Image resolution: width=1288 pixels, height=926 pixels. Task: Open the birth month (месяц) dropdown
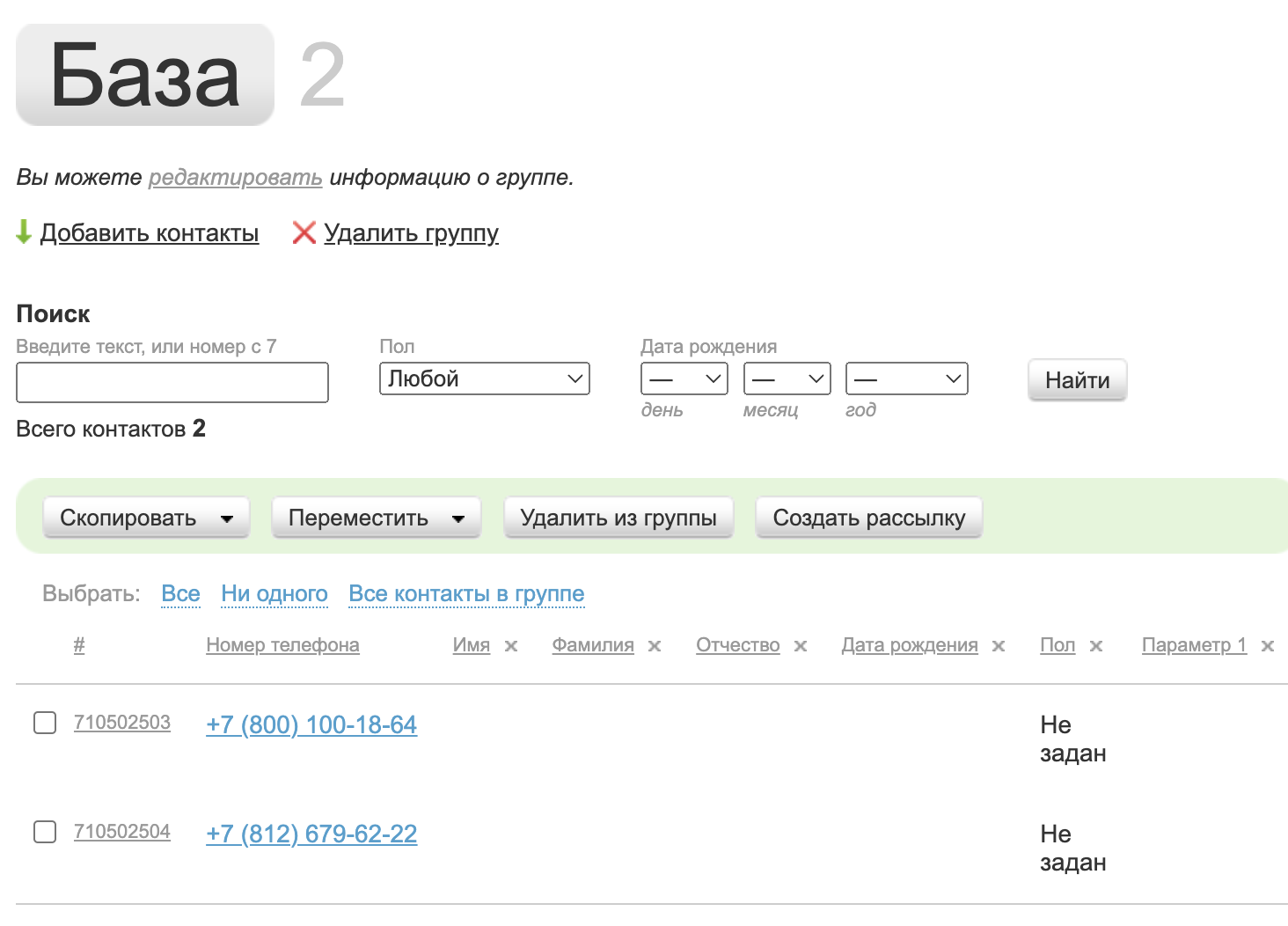(787, 378)
